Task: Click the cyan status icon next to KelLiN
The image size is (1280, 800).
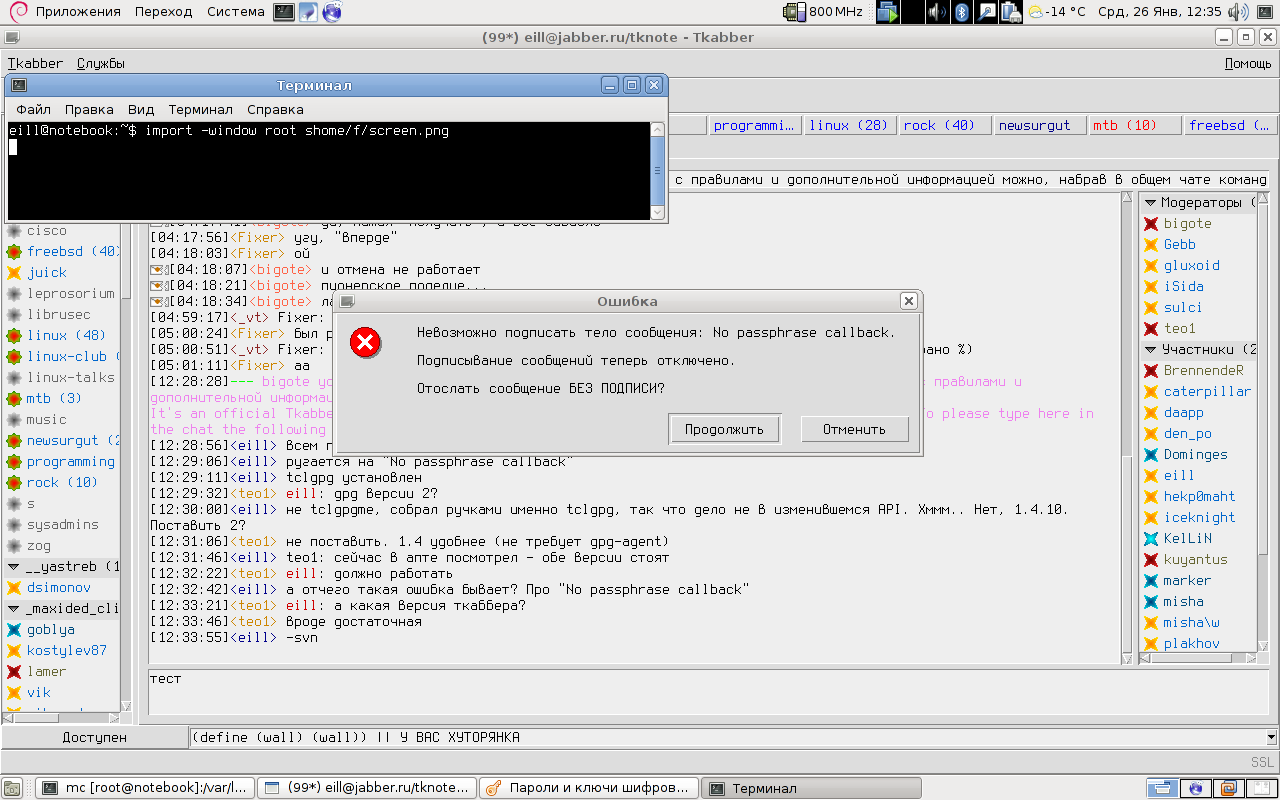Action: (1151, 539)
